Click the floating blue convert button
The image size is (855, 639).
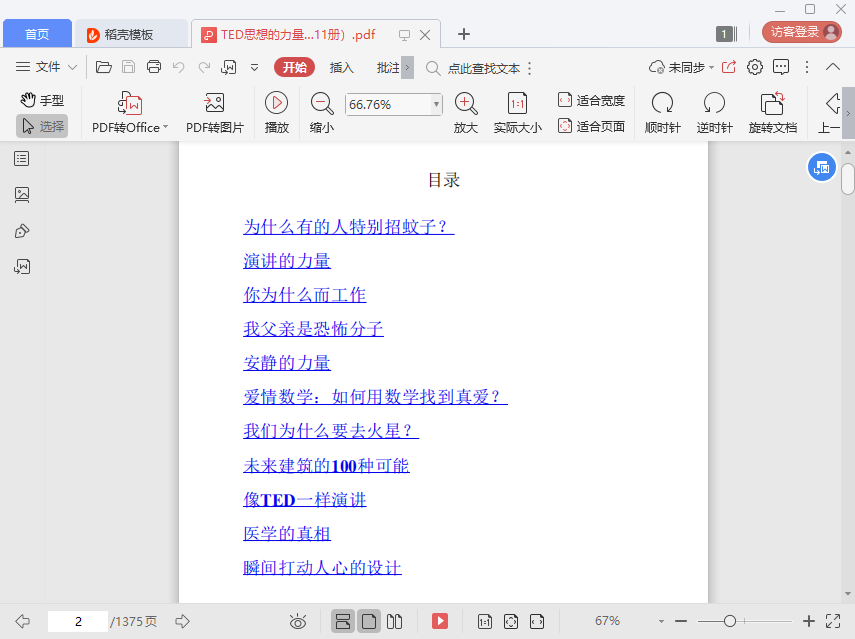(822, 168)
